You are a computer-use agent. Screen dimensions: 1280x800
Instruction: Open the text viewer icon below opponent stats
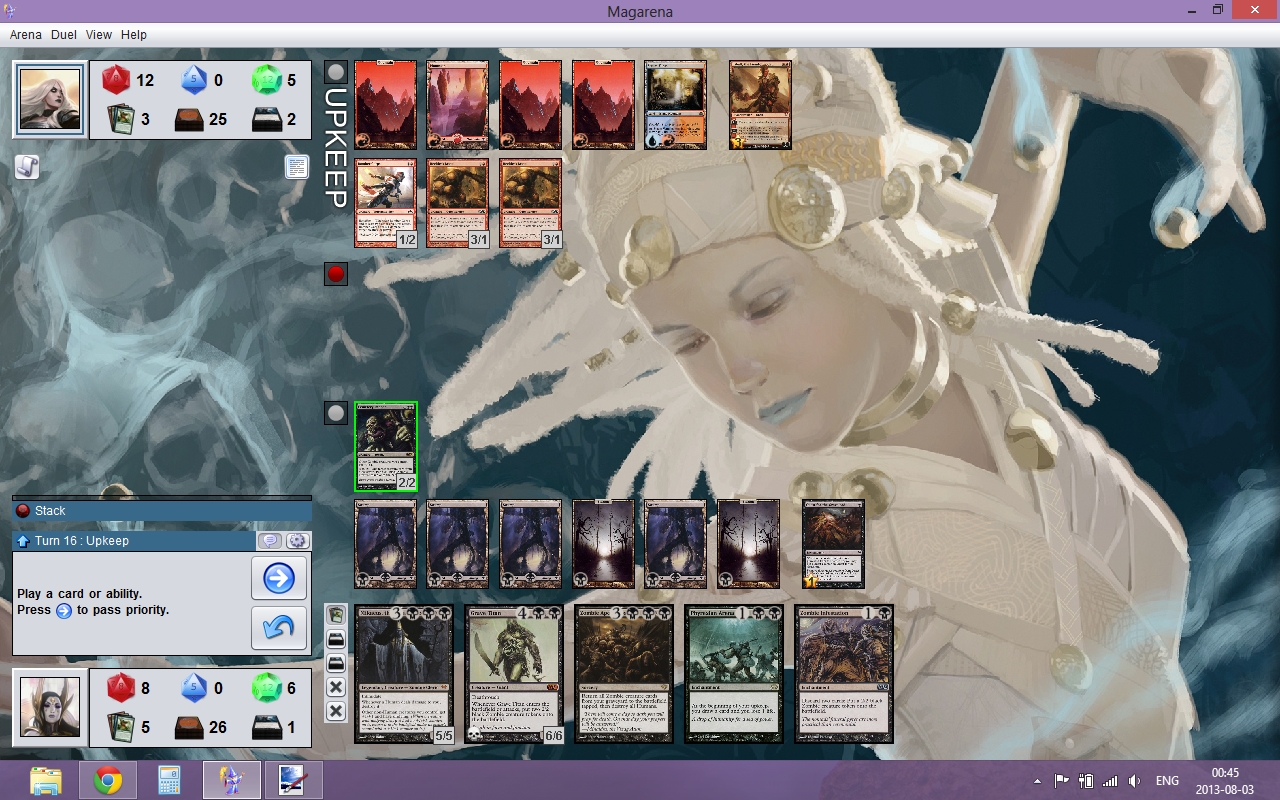coord(297,167)
